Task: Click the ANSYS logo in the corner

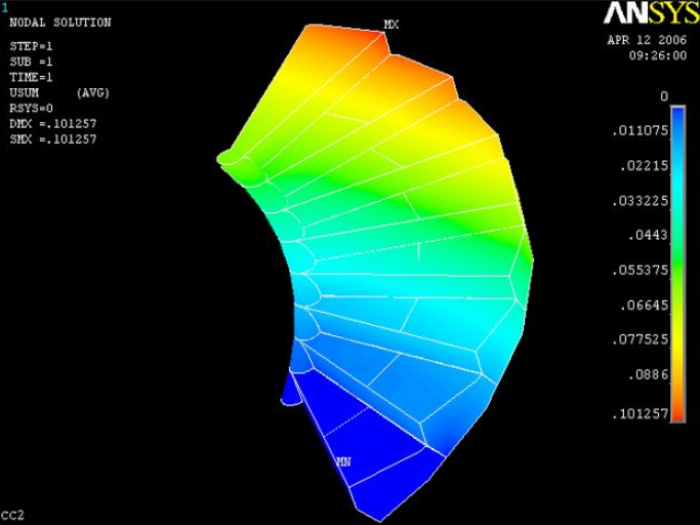Action: 646,13
